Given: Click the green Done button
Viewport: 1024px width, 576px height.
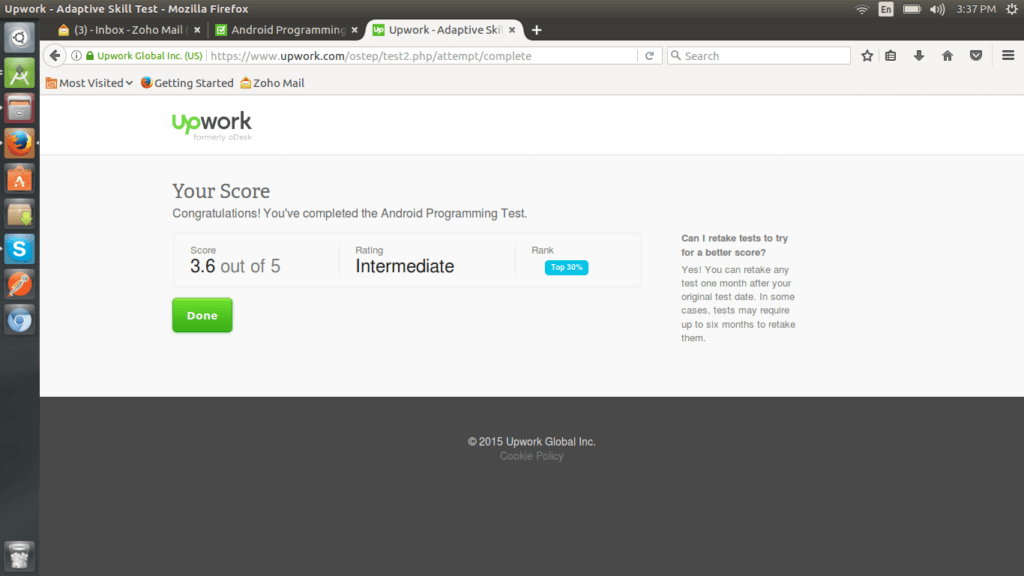Looking at the screenshot, I should click(202, 315).
